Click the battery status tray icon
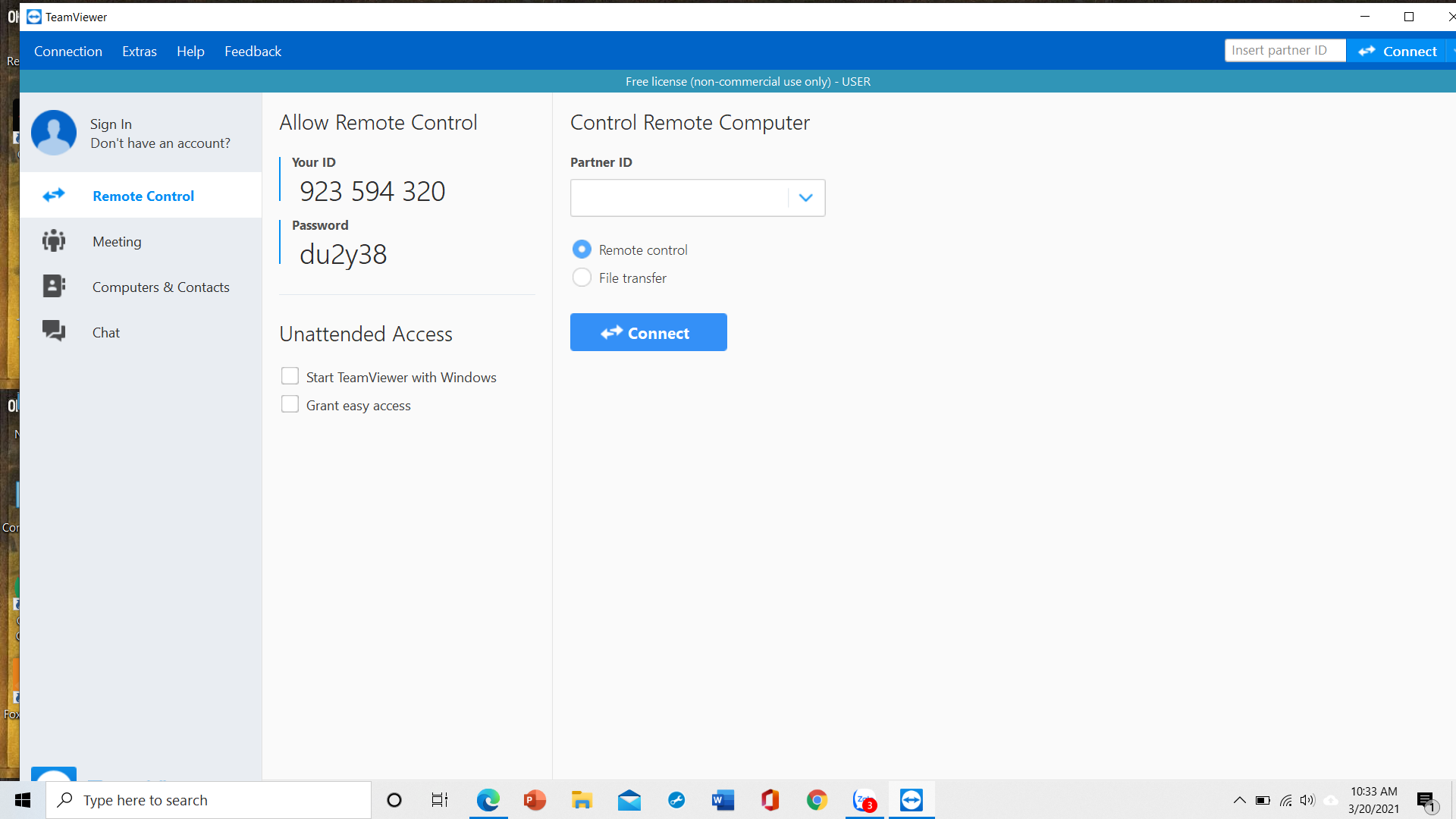The width and height of the screenshot is (1456, 819). pos(1263,800)
